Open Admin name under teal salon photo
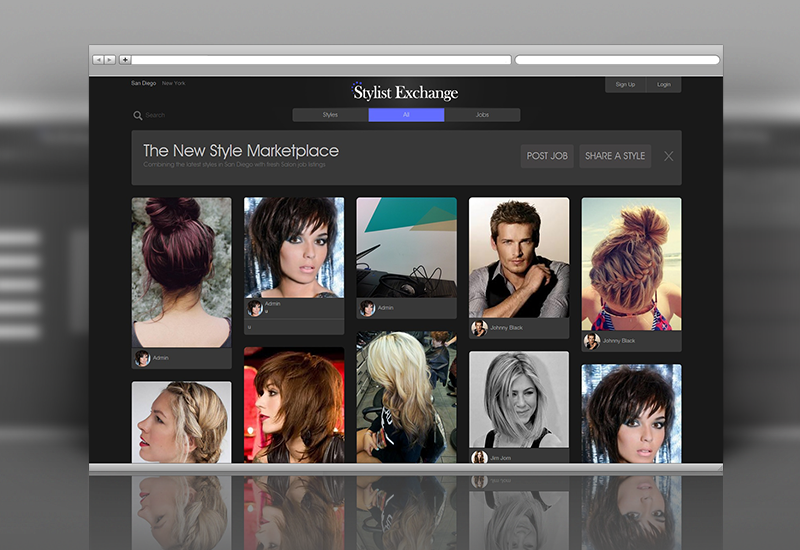The height and width of the screenshot is (550, 800). (386, 308)
